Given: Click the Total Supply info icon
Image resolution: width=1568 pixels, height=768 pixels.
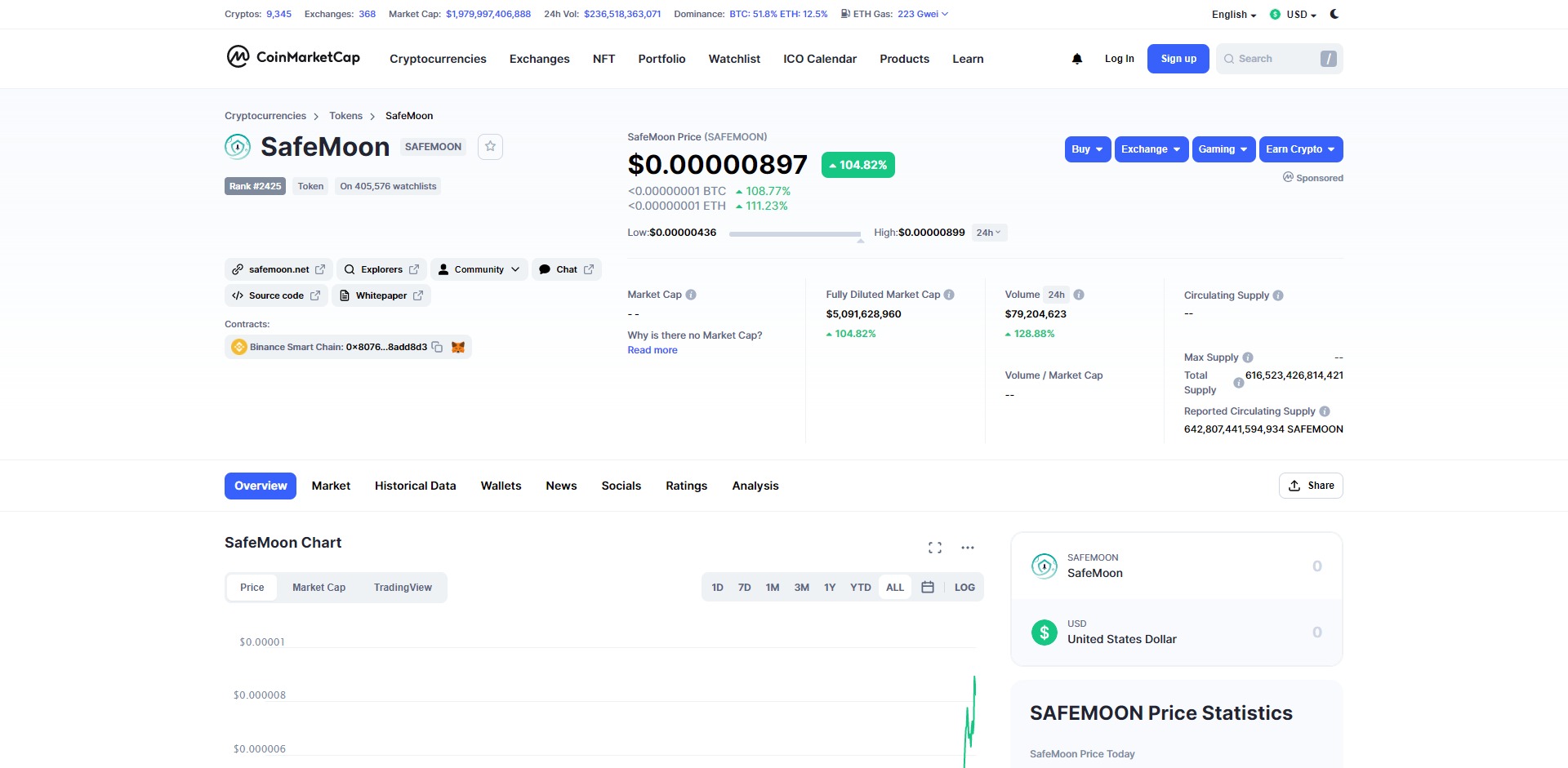Looking at the screenshot, I should [x=1239, y=383].
